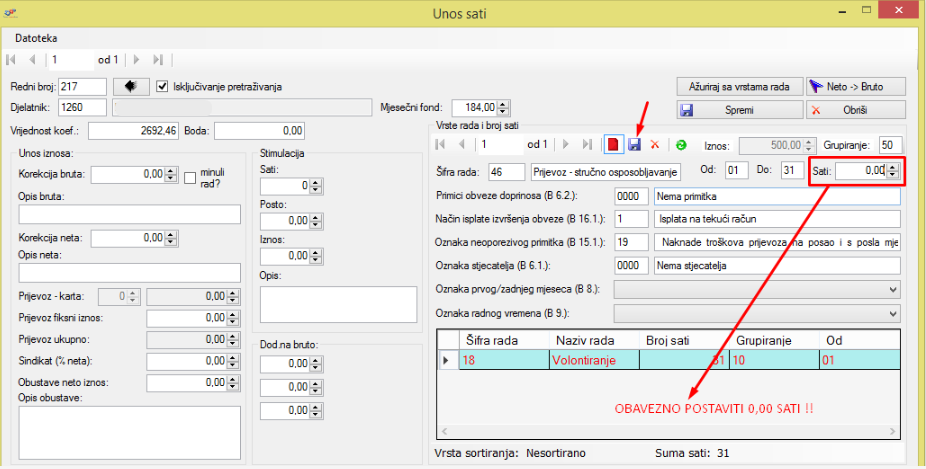Image resolution: width=926 pixels, height=469 pixels.
Task: Go to the last record in work types navigator
Action: [587, 144]
